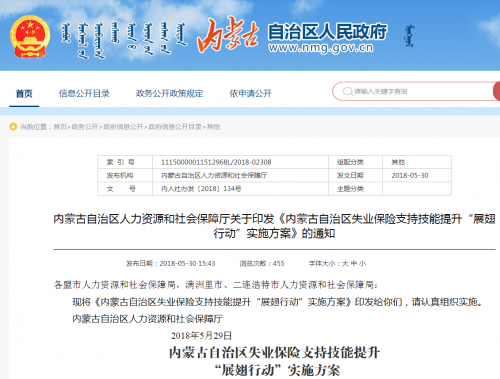Click index number 11150000011512968L/2018-02308

click(216, 162)
